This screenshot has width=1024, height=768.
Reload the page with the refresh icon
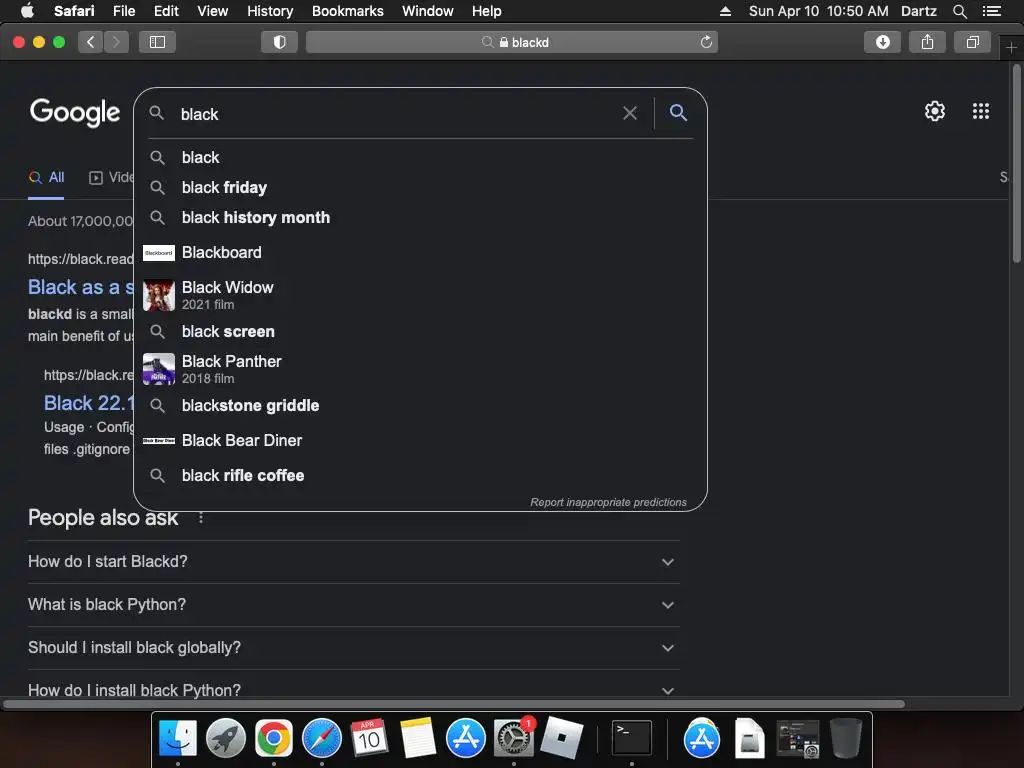tap(706, 42)
